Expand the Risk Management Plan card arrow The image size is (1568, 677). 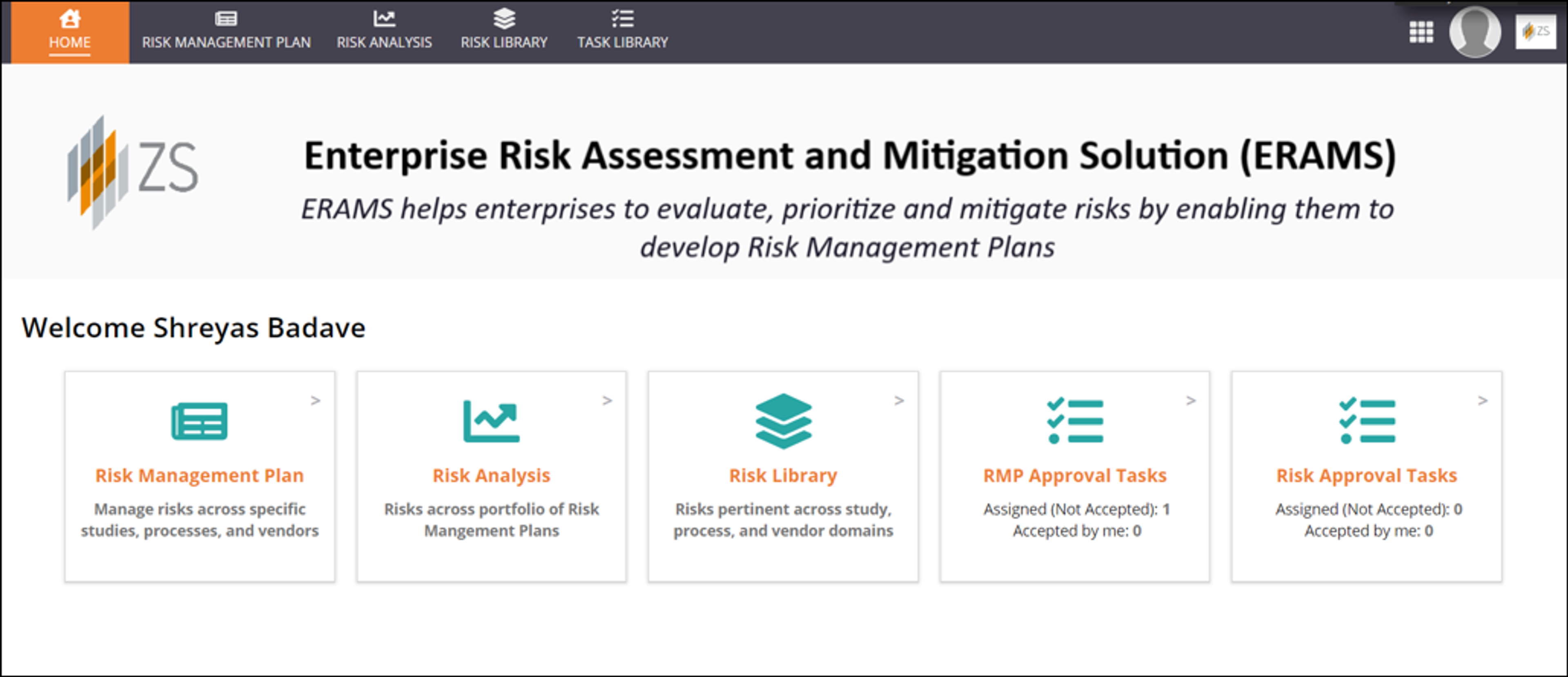[x=315, y=400]
